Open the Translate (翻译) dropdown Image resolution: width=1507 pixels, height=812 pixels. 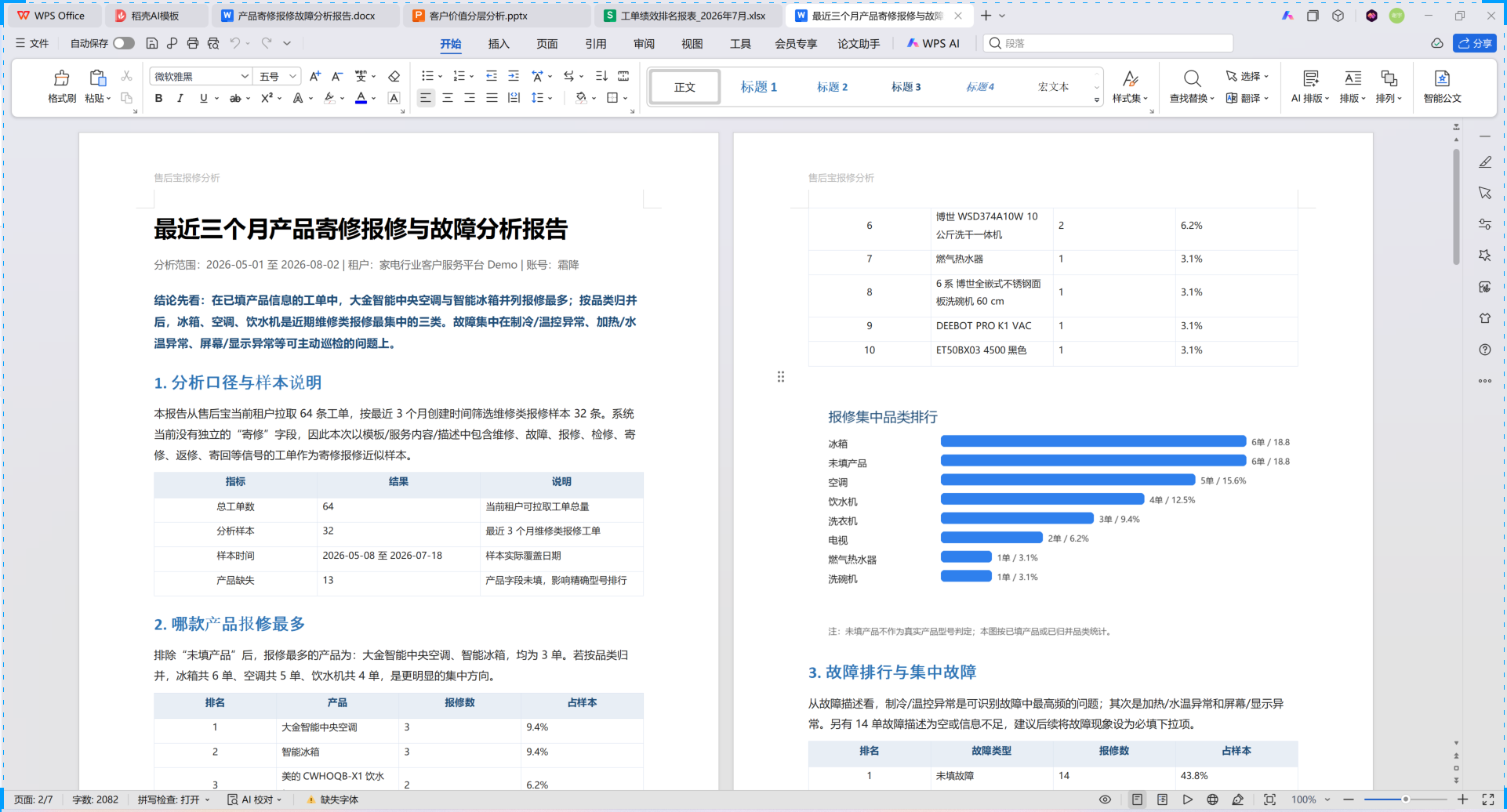coord(1247,98)
